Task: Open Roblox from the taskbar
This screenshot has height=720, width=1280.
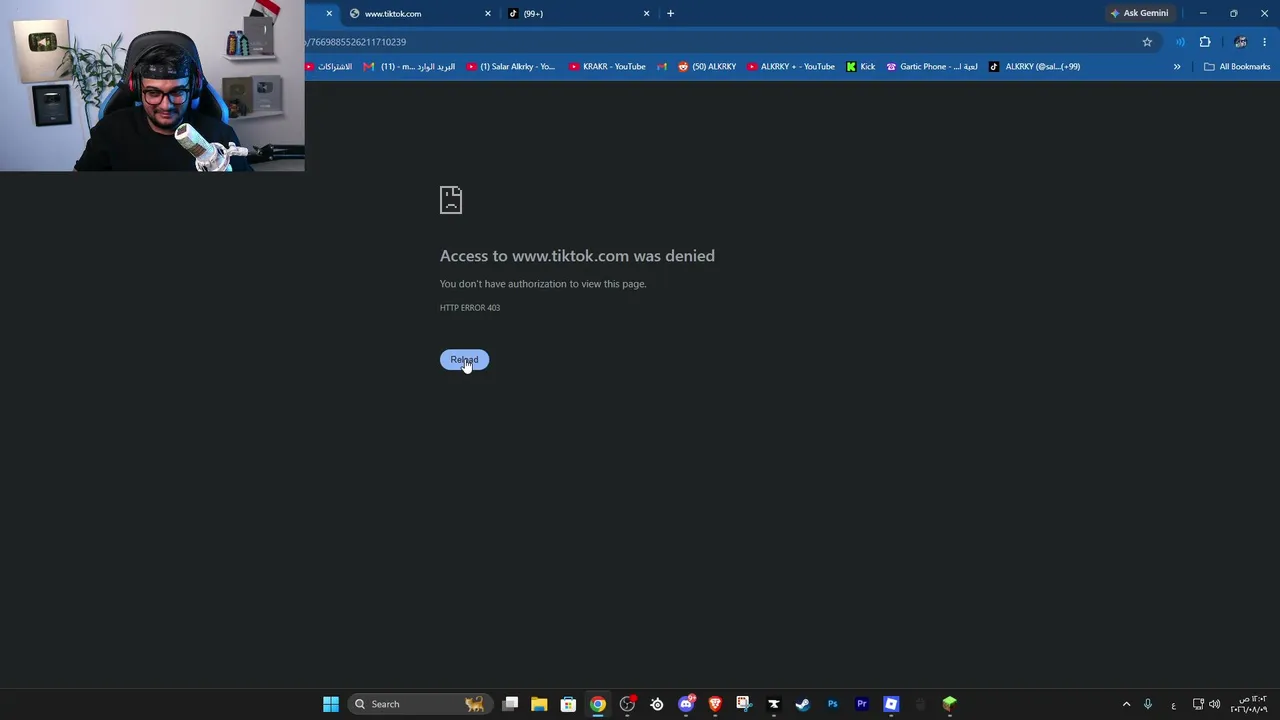Action: pos(891,704)
